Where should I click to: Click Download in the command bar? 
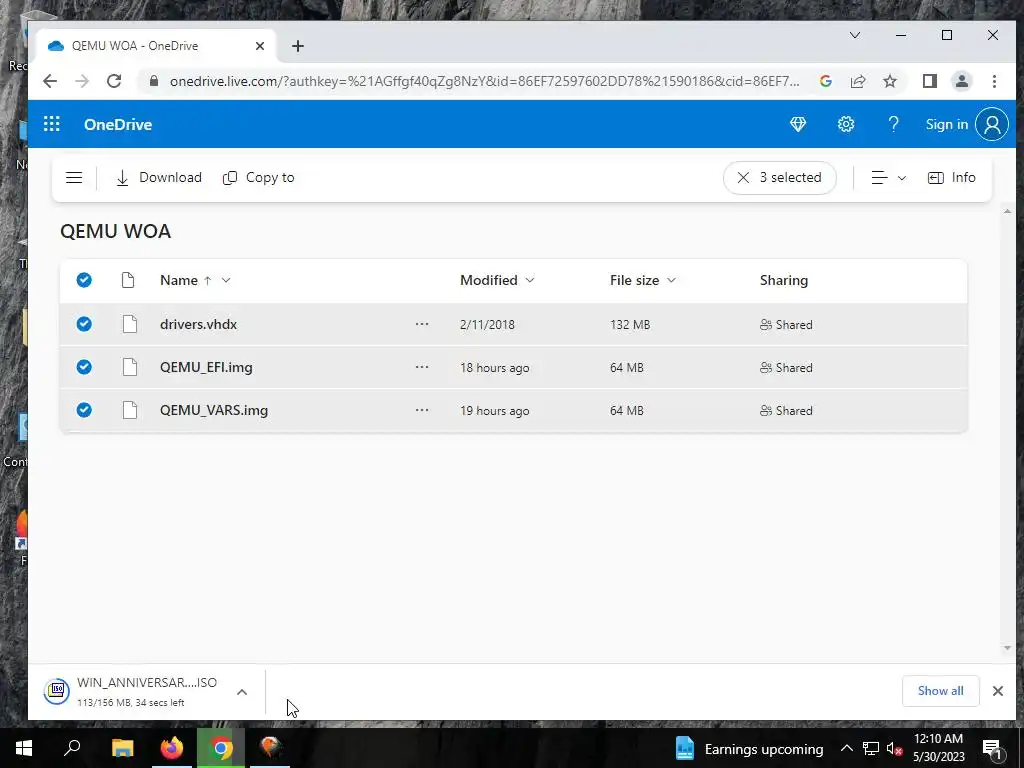159,178
